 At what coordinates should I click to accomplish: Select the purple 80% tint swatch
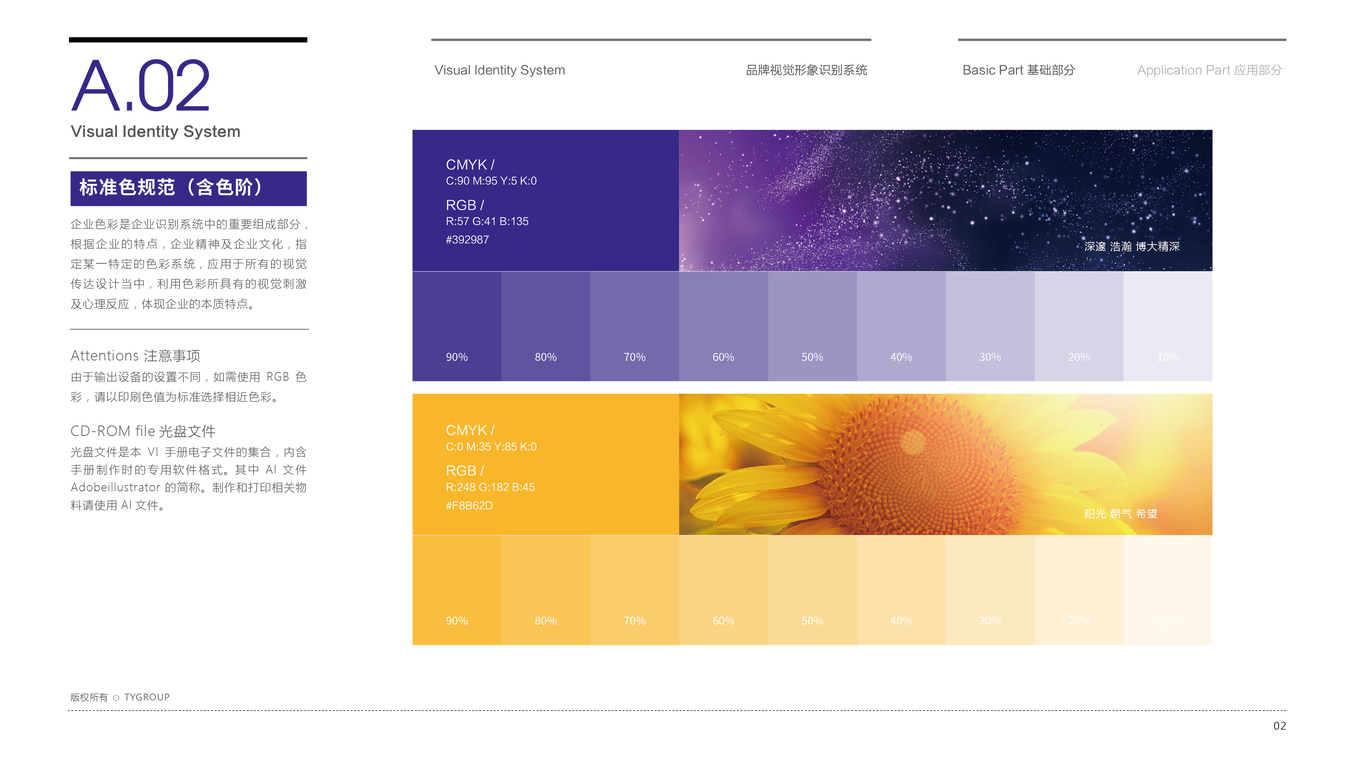click(x=546, y=326)
